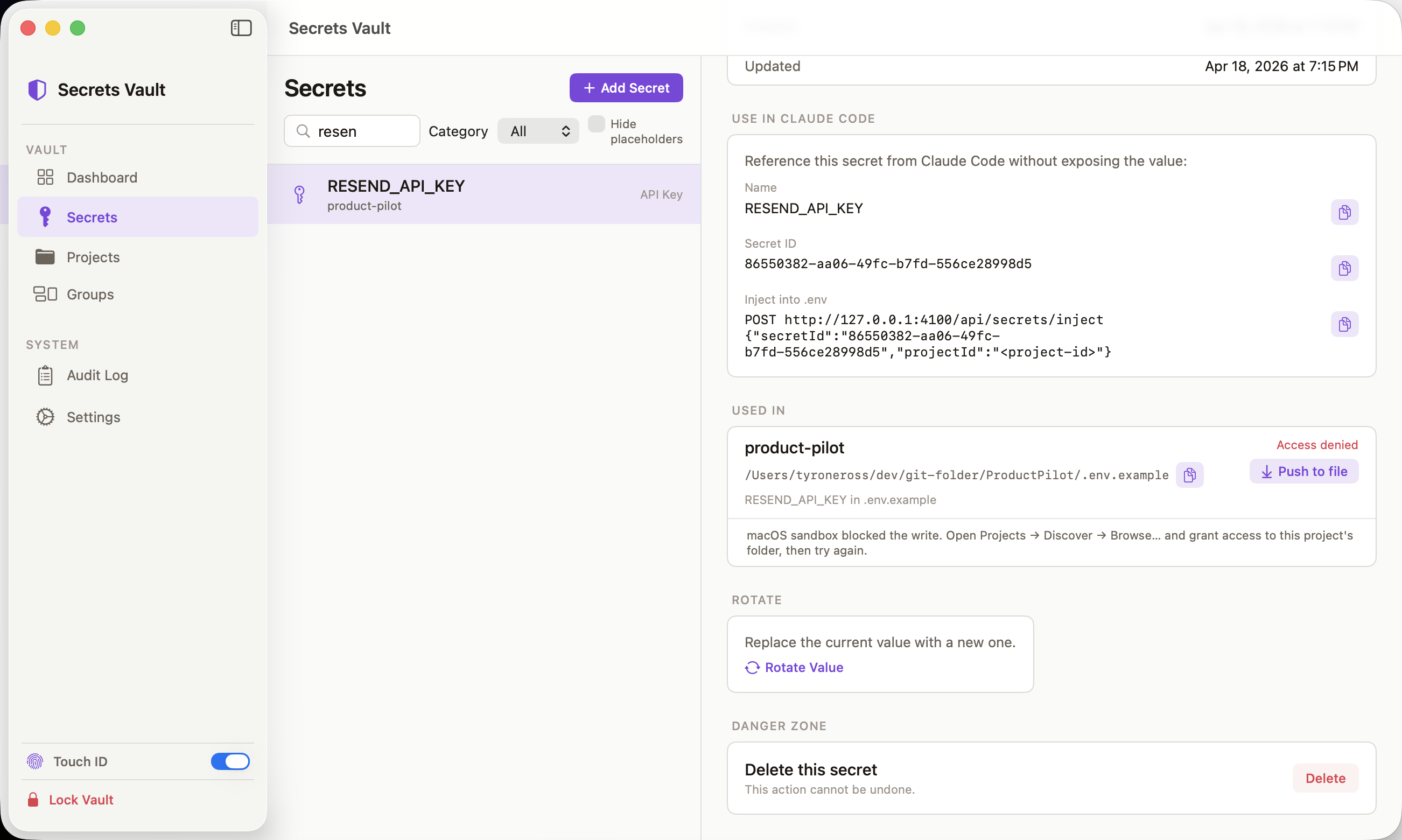Add a new secret
Image resolution: width=1402 pixels, height=840 pixels.
click(626, 88)
